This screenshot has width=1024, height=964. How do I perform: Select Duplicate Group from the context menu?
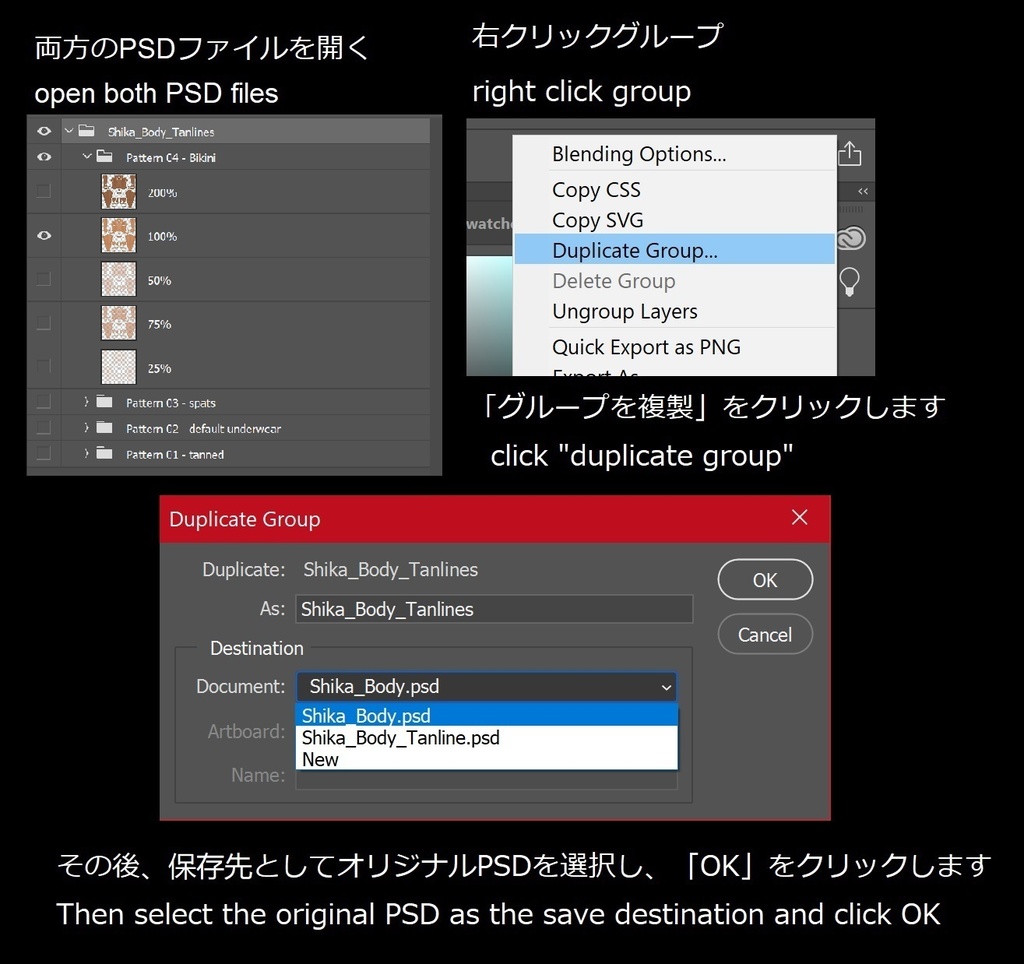point(637,250)
